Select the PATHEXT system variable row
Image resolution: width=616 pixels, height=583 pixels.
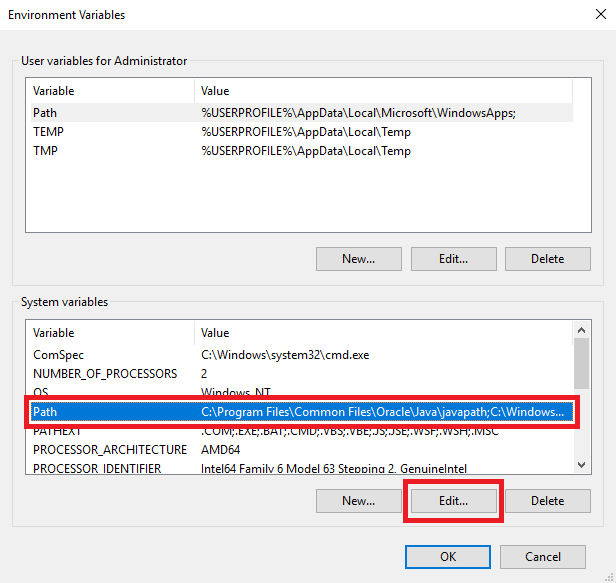tap(301, 431)
